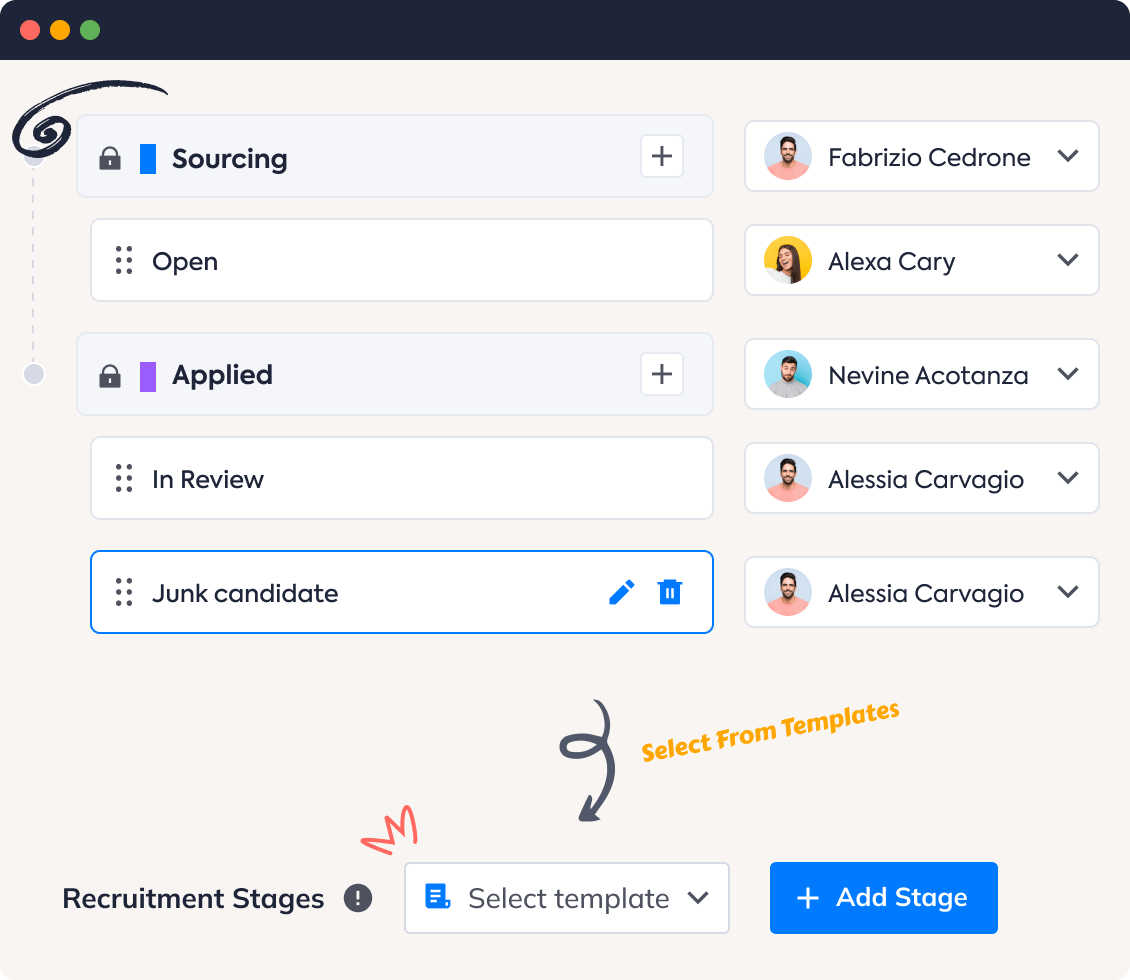1130x980 pixels.
Task: Click Alessia Carvagio's profile picture
Action: [788, 478]
